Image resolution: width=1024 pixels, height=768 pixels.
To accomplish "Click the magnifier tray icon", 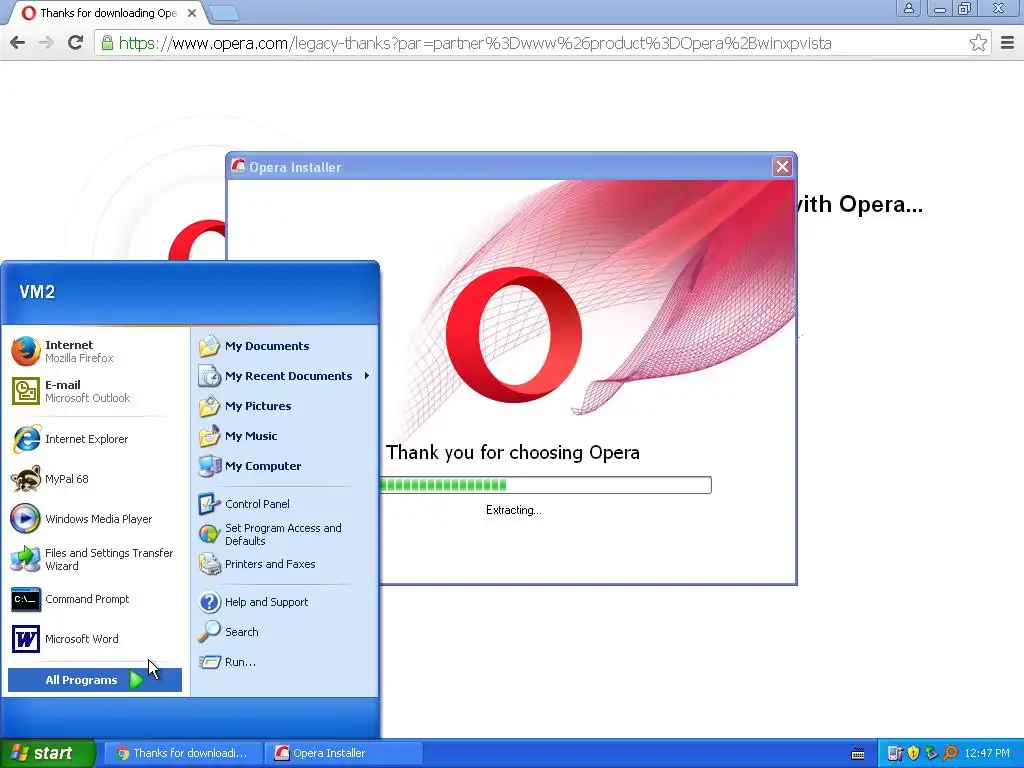I will (x=950, y=754).
